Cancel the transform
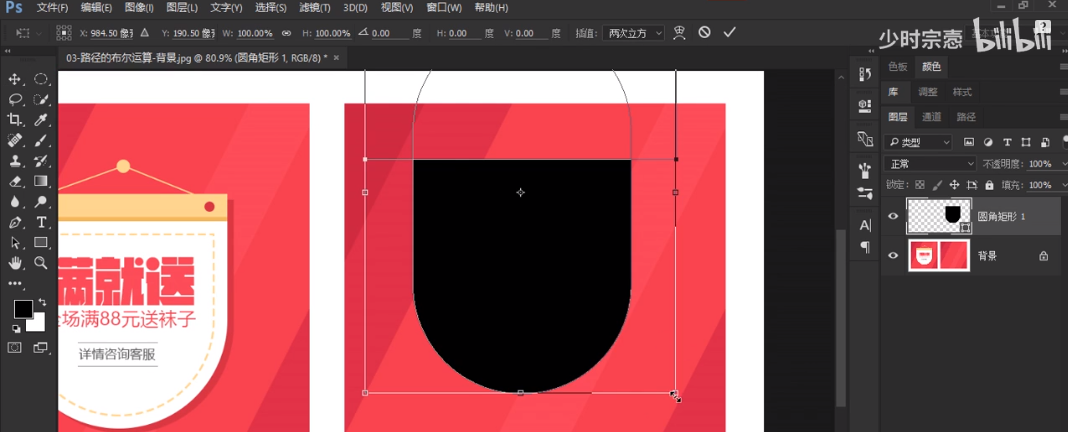Image resolution: width=1068 pixels, height=432 pixels. coord(704,32)
